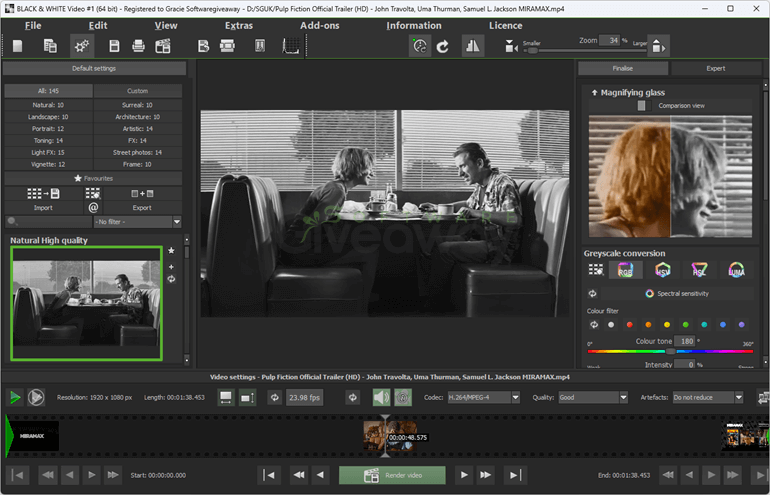
Task: Mark preset as favourite with star icon
Action: pos(171,251)
